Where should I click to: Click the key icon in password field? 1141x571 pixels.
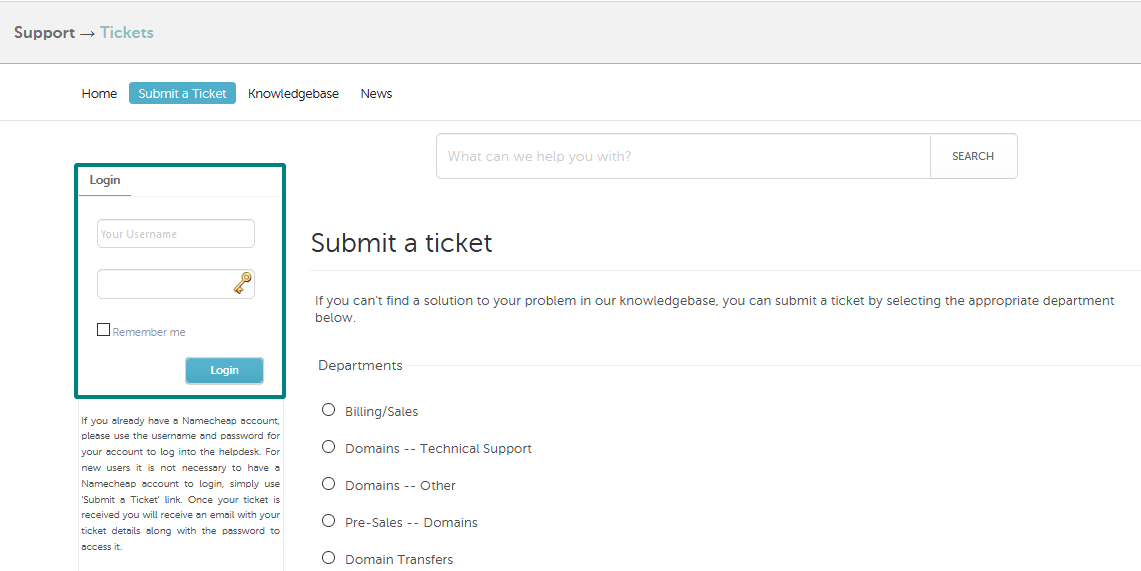click(243, 284)
